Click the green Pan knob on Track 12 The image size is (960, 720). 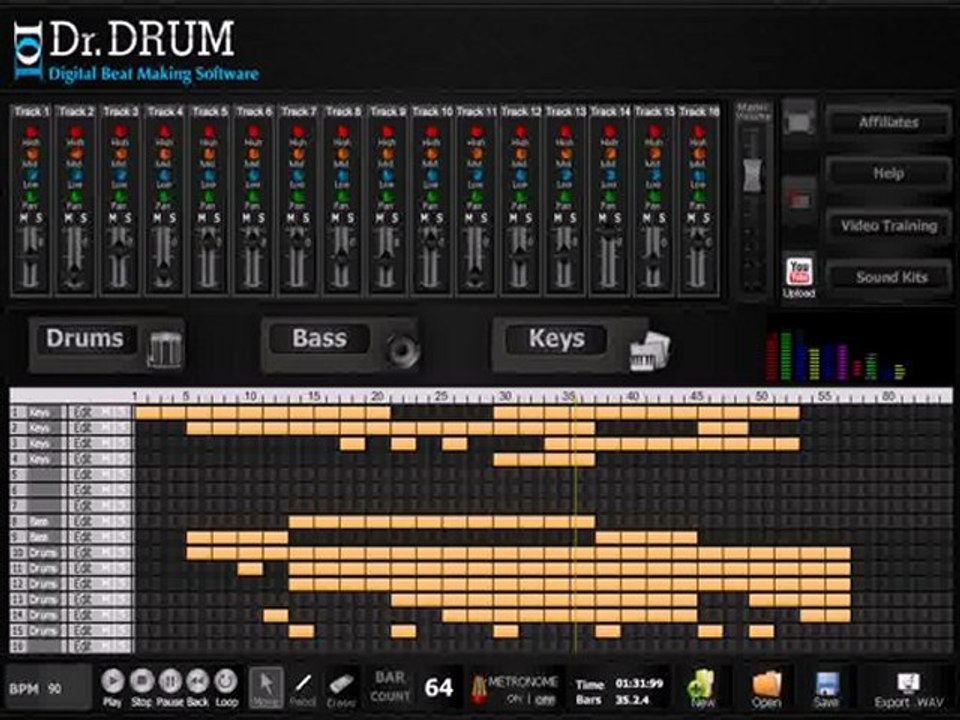(520, 197)
